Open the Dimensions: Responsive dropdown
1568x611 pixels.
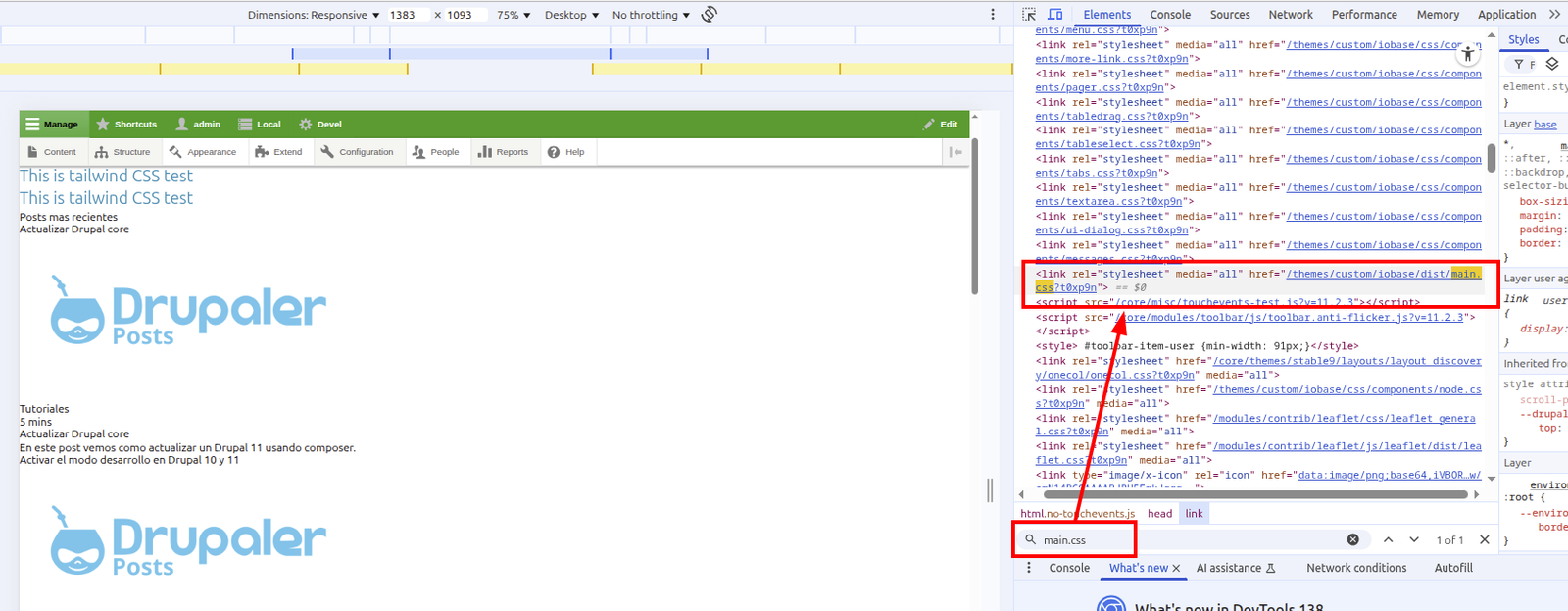coord(314,15)
